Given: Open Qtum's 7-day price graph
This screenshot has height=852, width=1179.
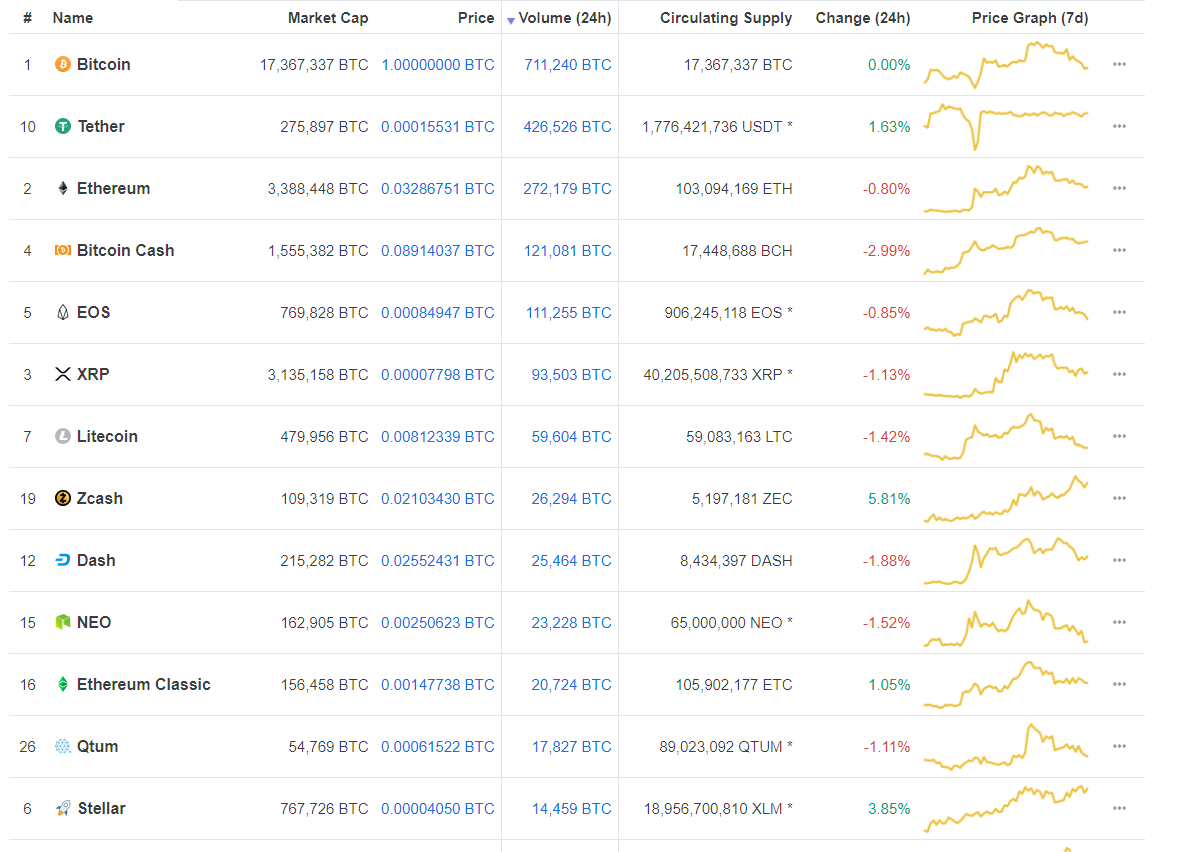Looking at the screenshot, I should click(1006, 747).
